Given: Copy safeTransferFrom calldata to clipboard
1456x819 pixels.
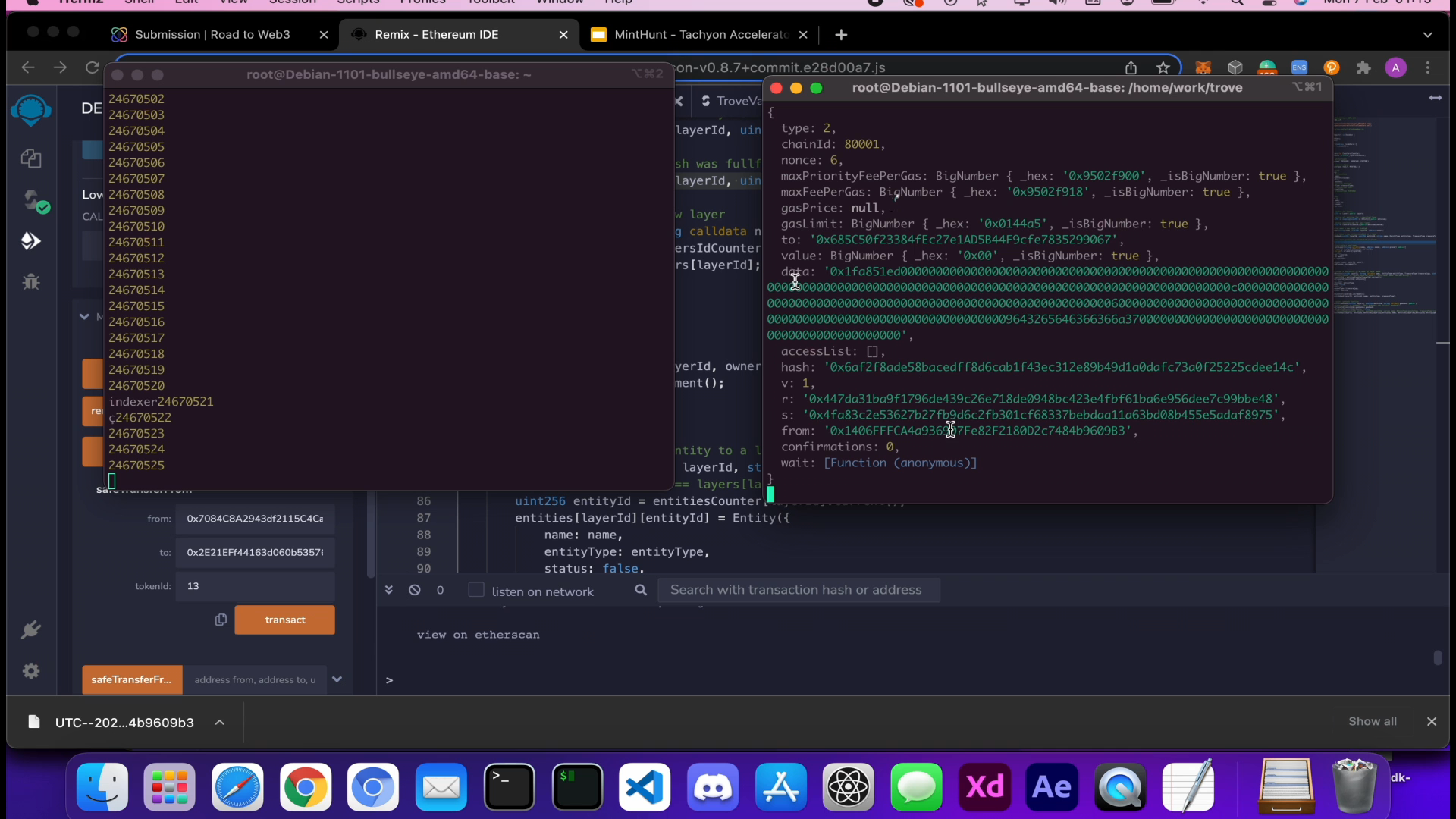Looking at the screenshot, I should (221, 620).
